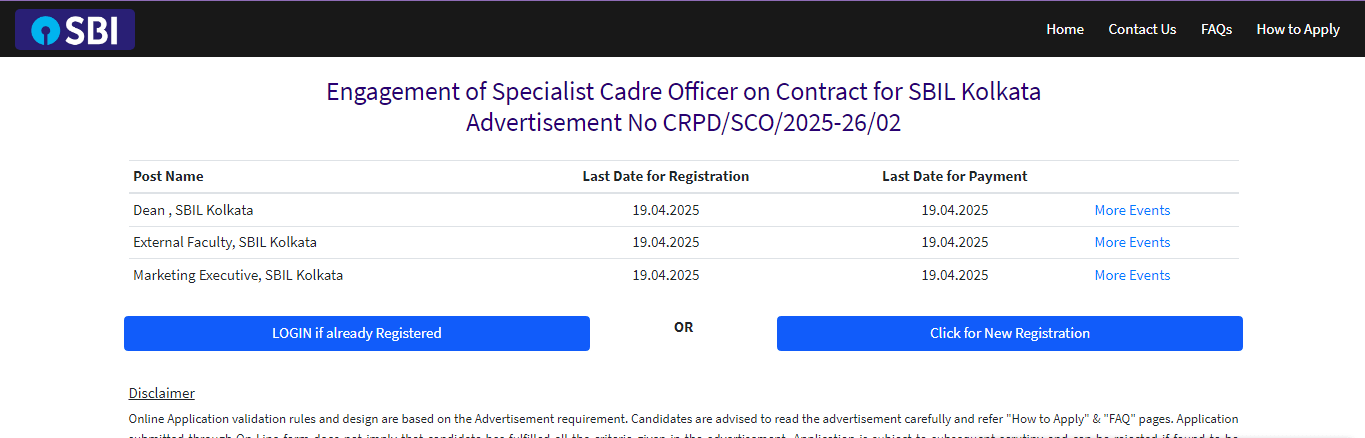Open the Contact Us page

[1142, 29]
